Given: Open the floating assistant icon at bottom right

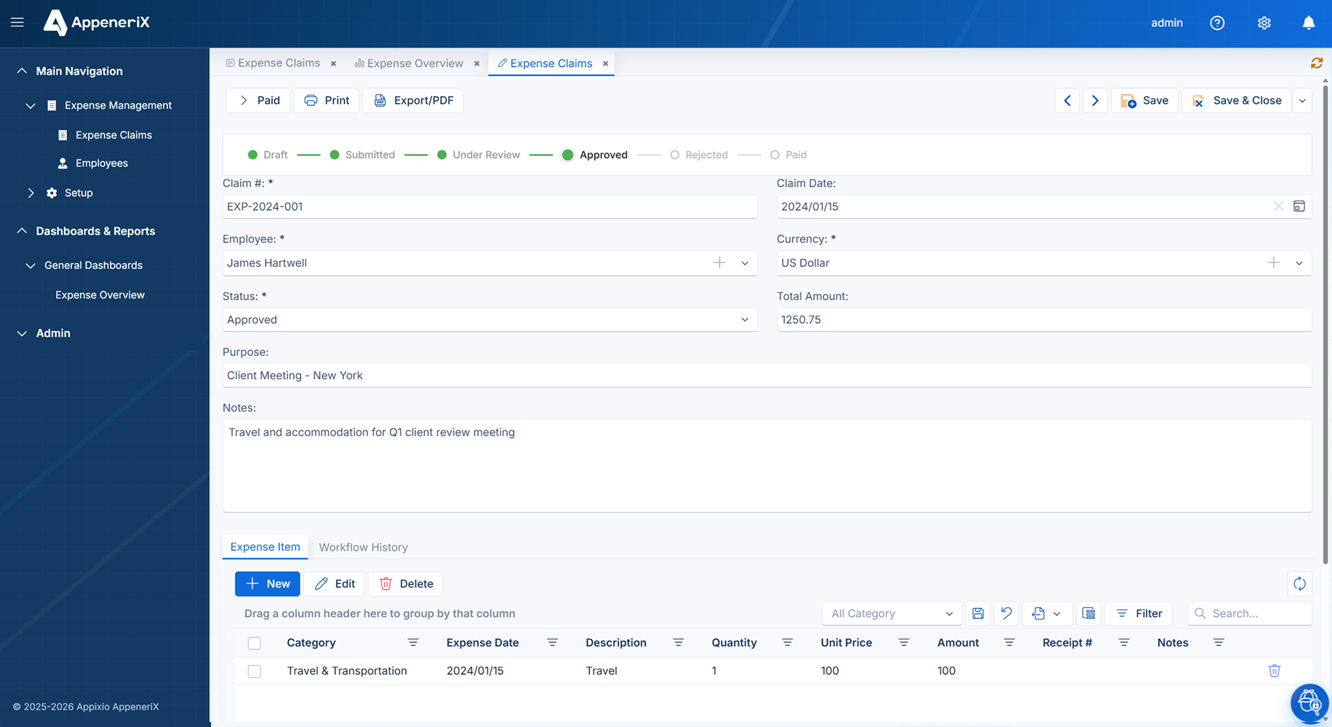Looking at the screenshot, I should coord(1308,703).
